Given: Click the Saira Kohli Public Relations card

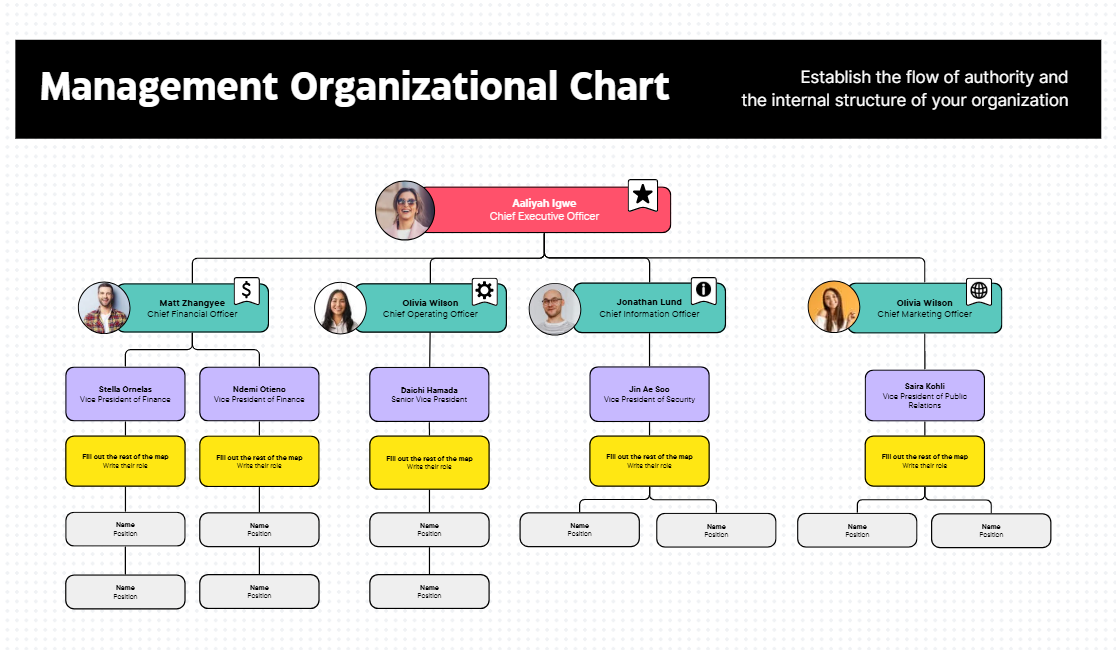Looking at the screenshot, I should 924,395.
